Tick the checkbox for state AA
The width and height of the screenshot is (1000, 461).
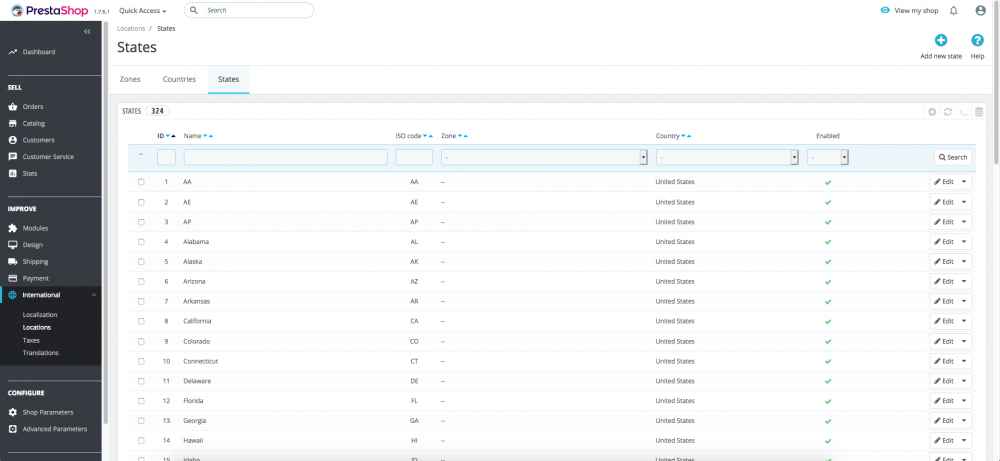141,182
